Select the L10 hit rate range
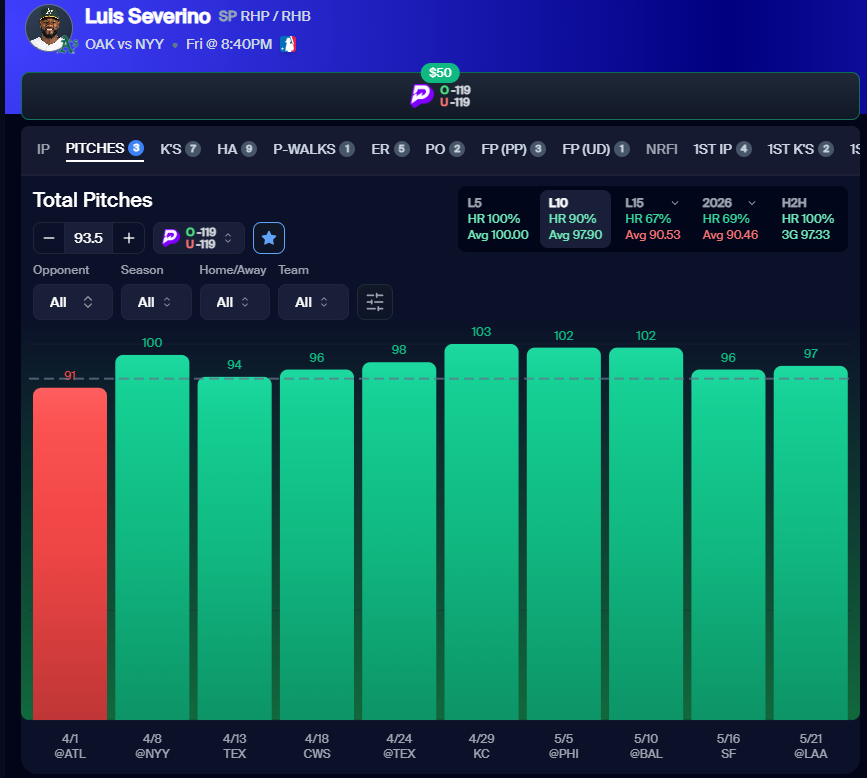867x778 pixels. [575, 219]
